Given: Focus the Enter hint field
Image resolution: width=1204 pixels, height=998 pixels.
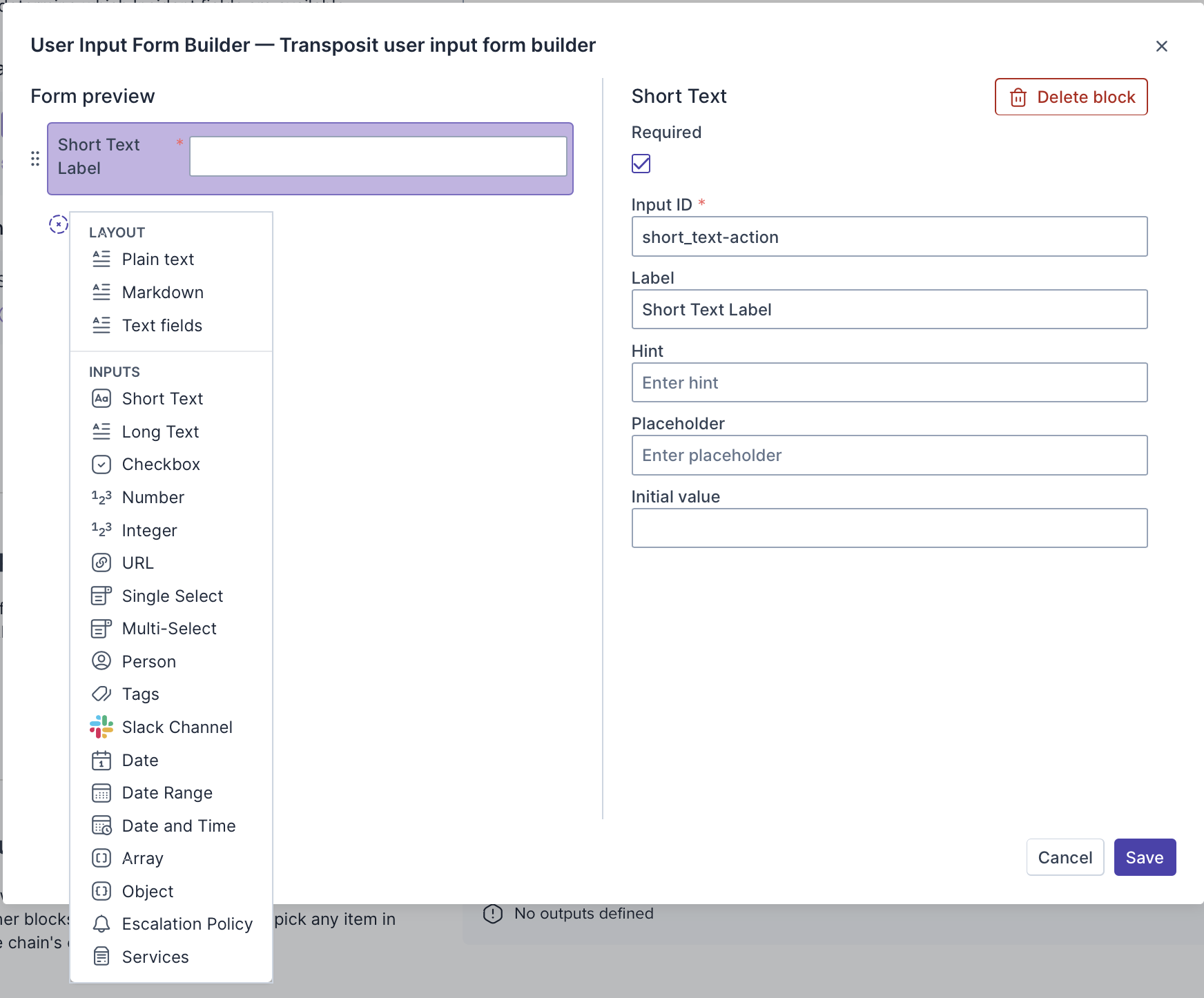Looking at the screenshot, I should [x=889, y=382].
